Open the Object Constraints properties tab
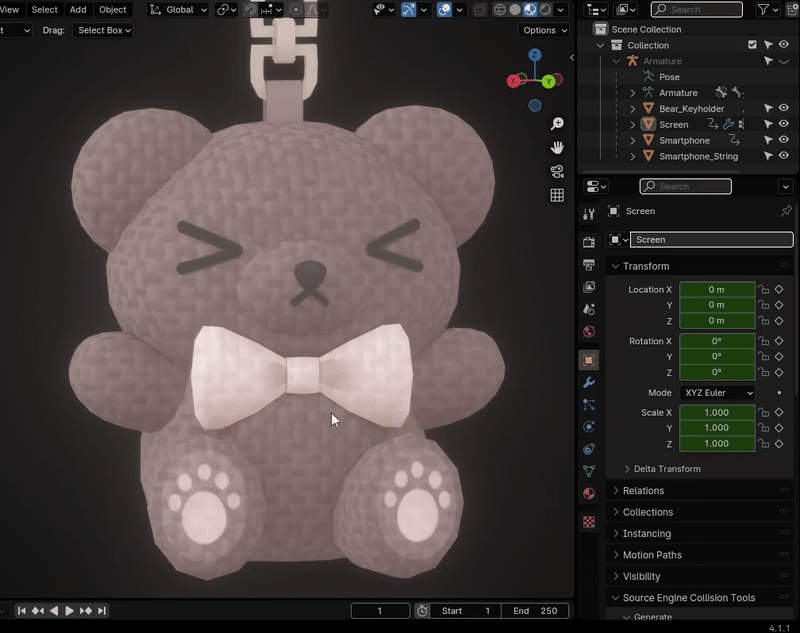Viewport: 800px width, 633px height. [589, 449]
